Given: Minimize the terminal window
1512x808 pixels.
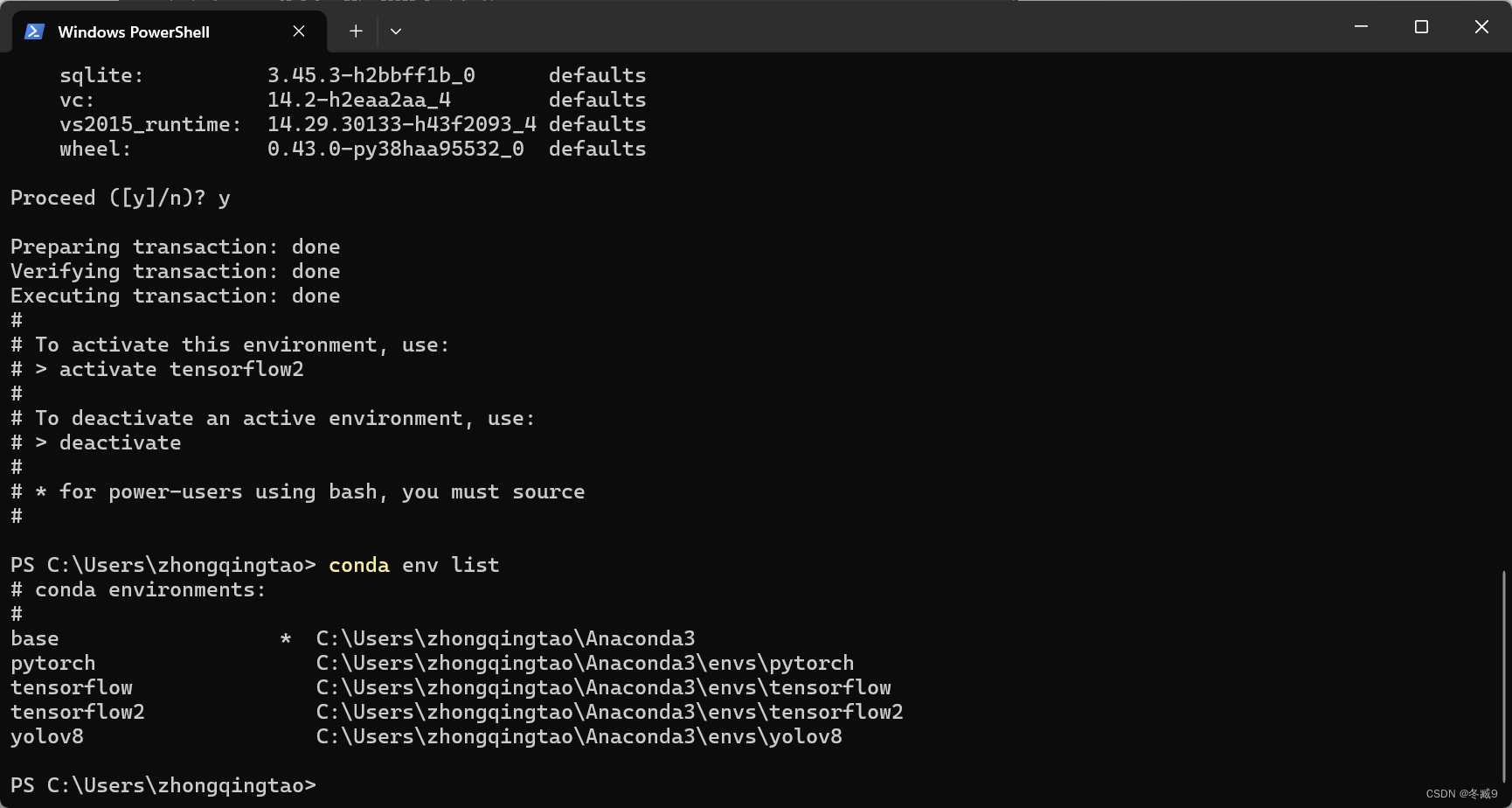Looking at the screenshot, I should (1360, 26).
